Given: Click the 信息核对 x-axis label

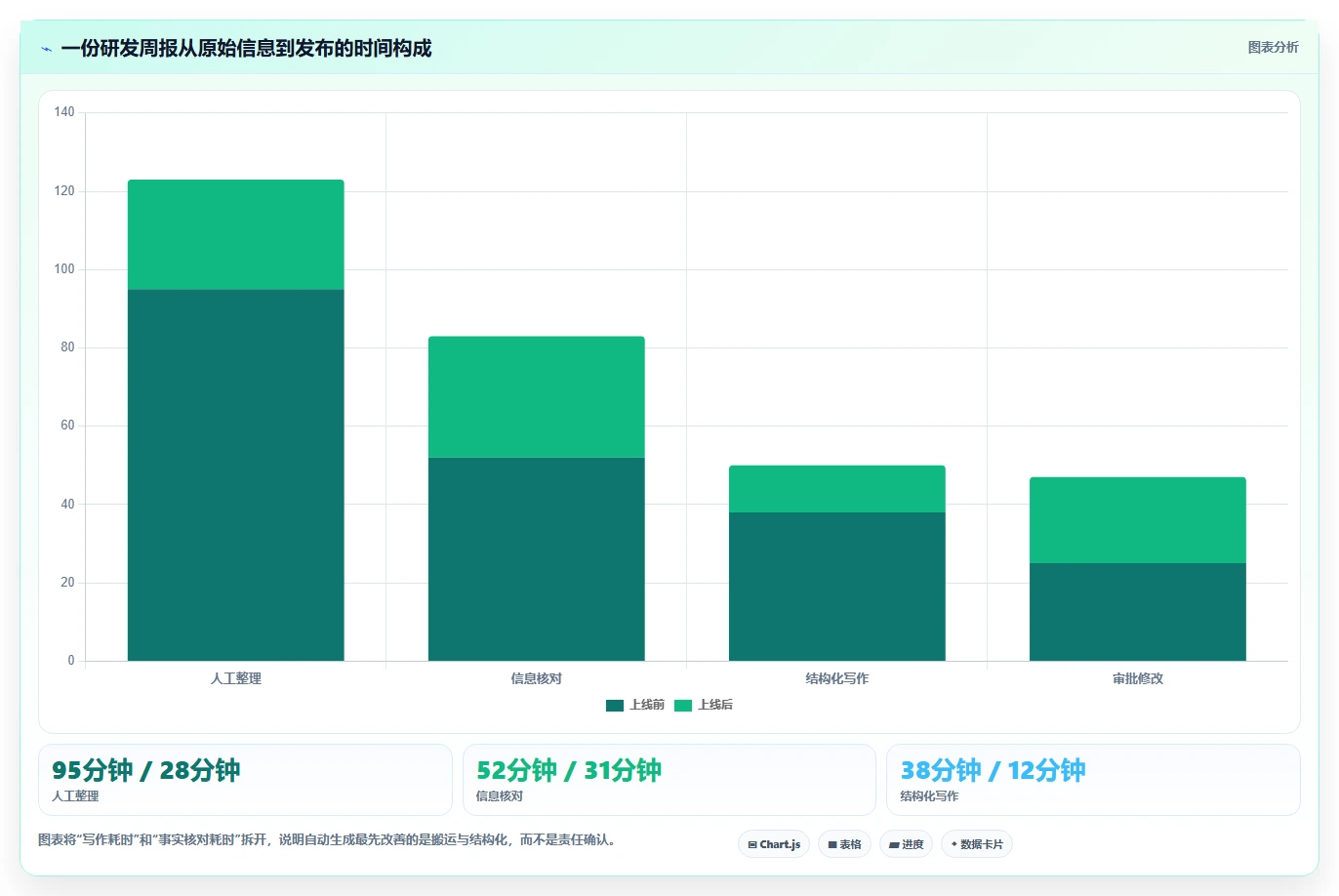Looking at the screenshot, I should (537, 678).
